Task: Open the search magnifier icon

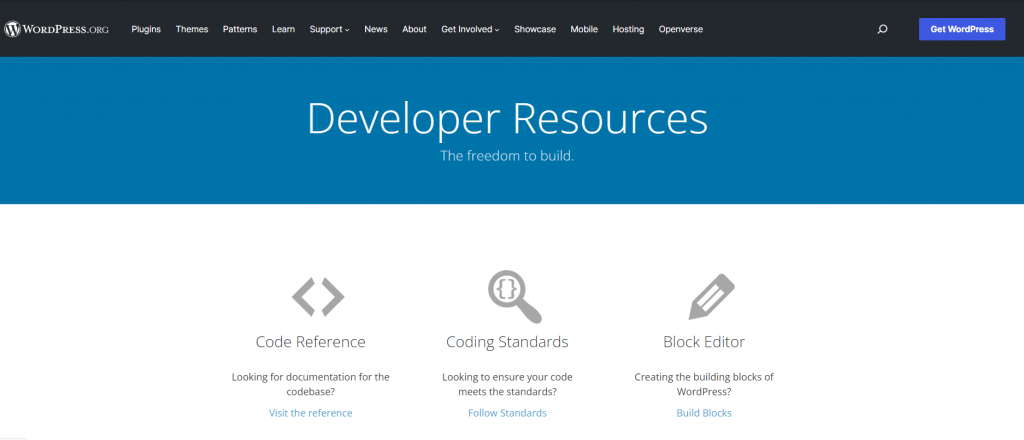Action: (882, 29)
